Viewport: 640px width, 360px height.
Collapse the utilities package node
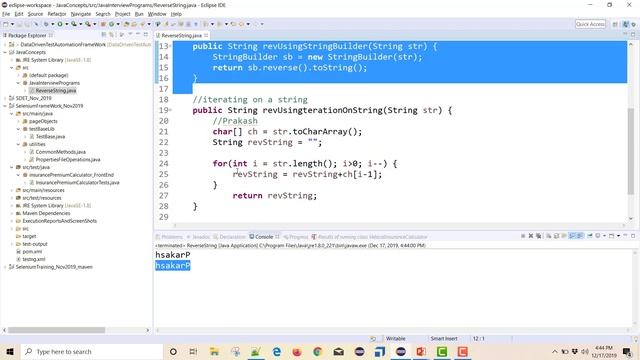click(18, 144)
